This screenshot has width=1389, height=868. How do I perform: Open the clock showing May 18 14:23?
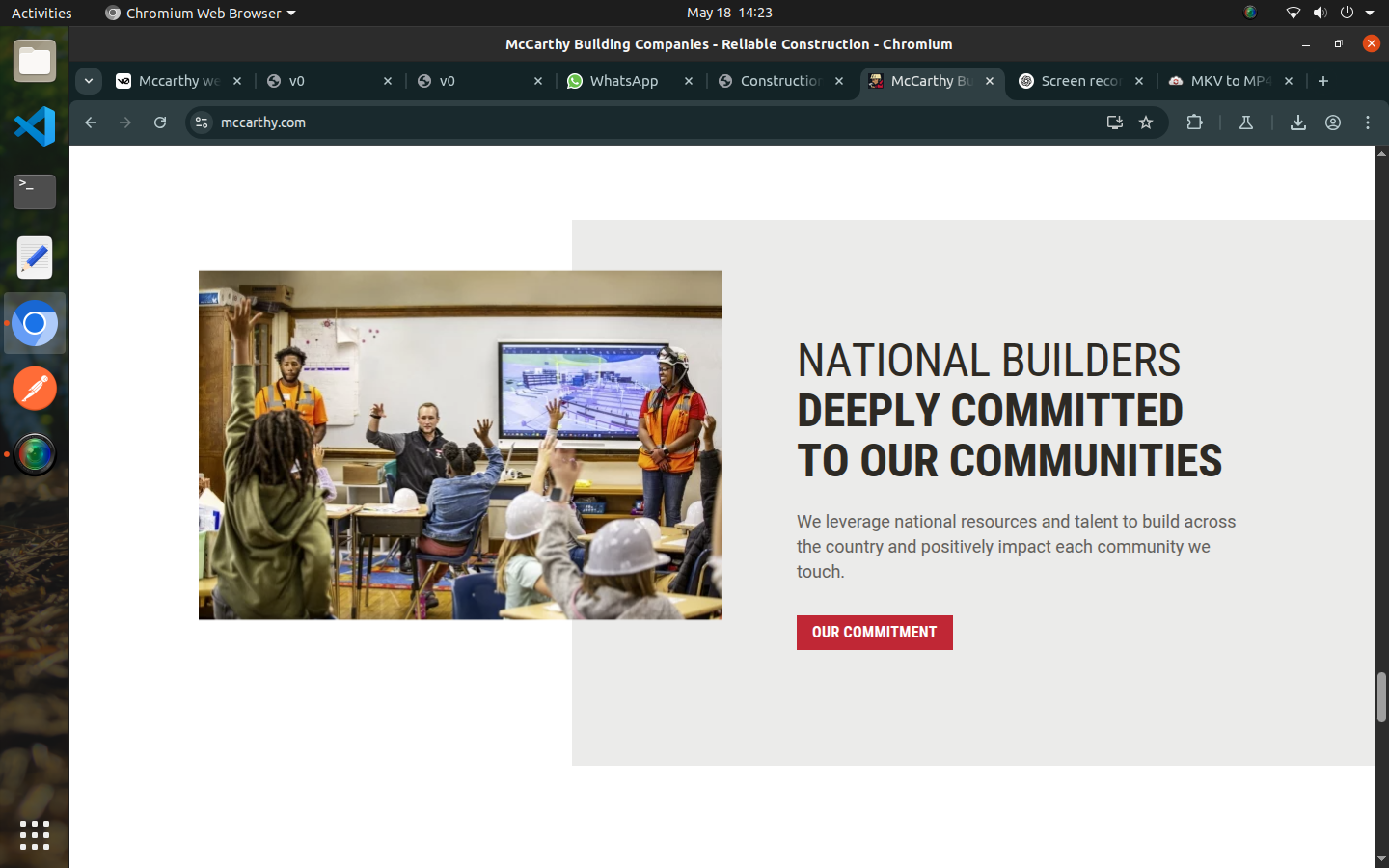pyautogui.click(x=729, y=13)
